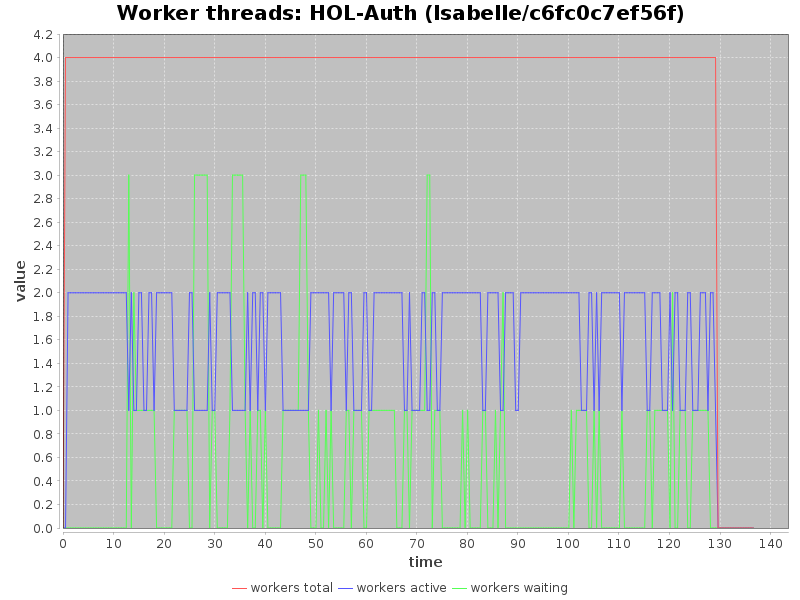Click the 30 tick on the time axis
The image size is (800, 600).
215,543
